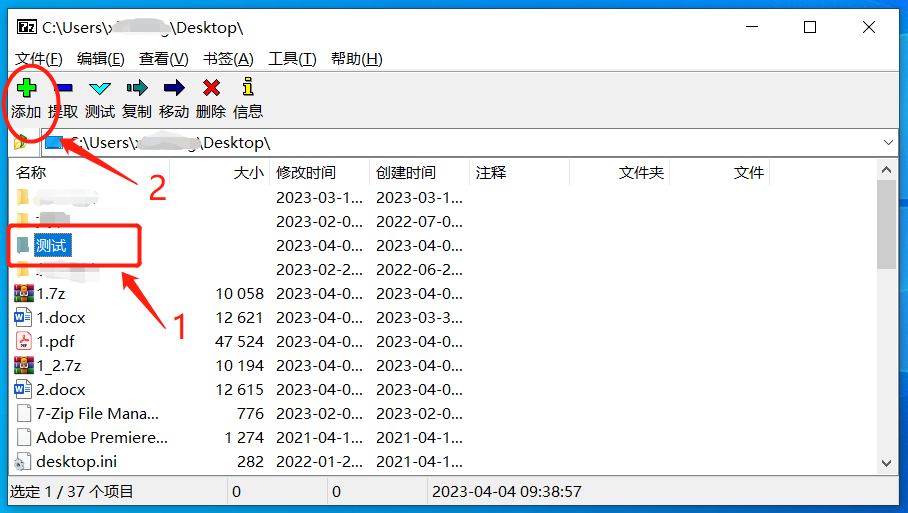Open the 书签(A) menu
The image size is (908, 513).
[x=229, y=59]
